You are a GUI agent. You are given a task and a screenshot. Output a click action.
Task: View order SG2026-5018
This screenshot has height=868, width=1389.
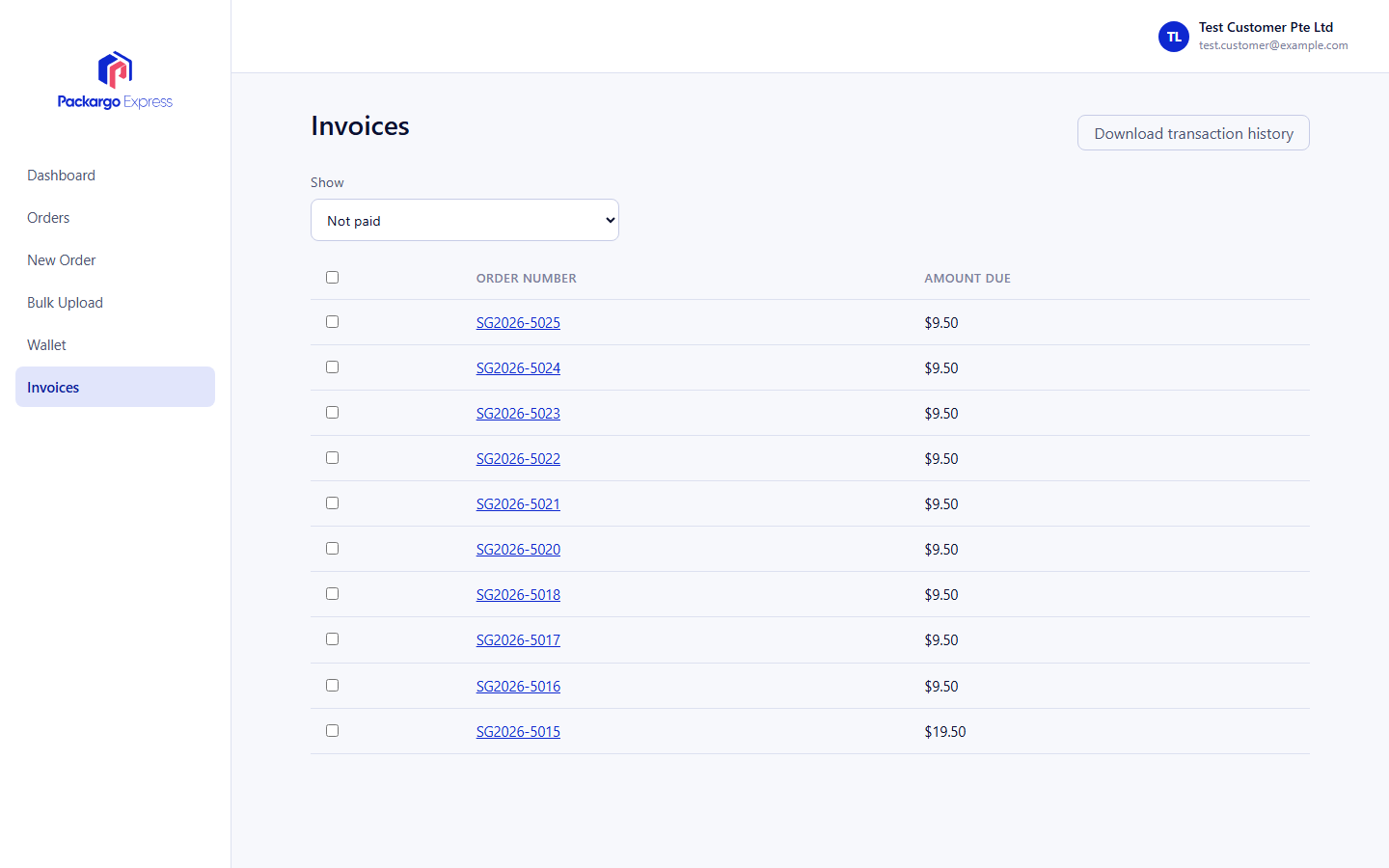[x=518, y=595]
